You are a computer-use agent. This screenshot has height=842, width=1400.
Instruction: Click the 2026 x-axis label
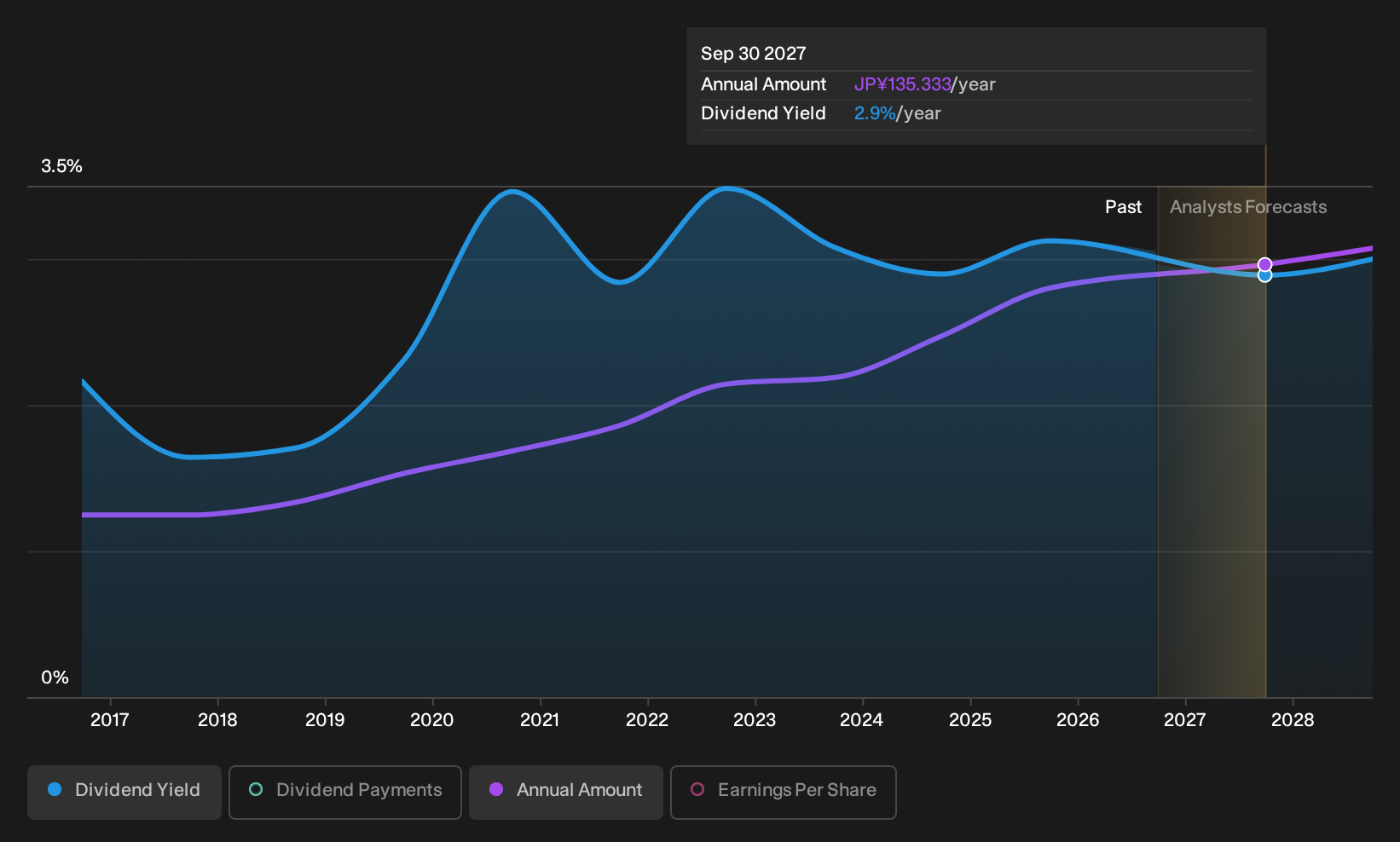[1078, 720]
